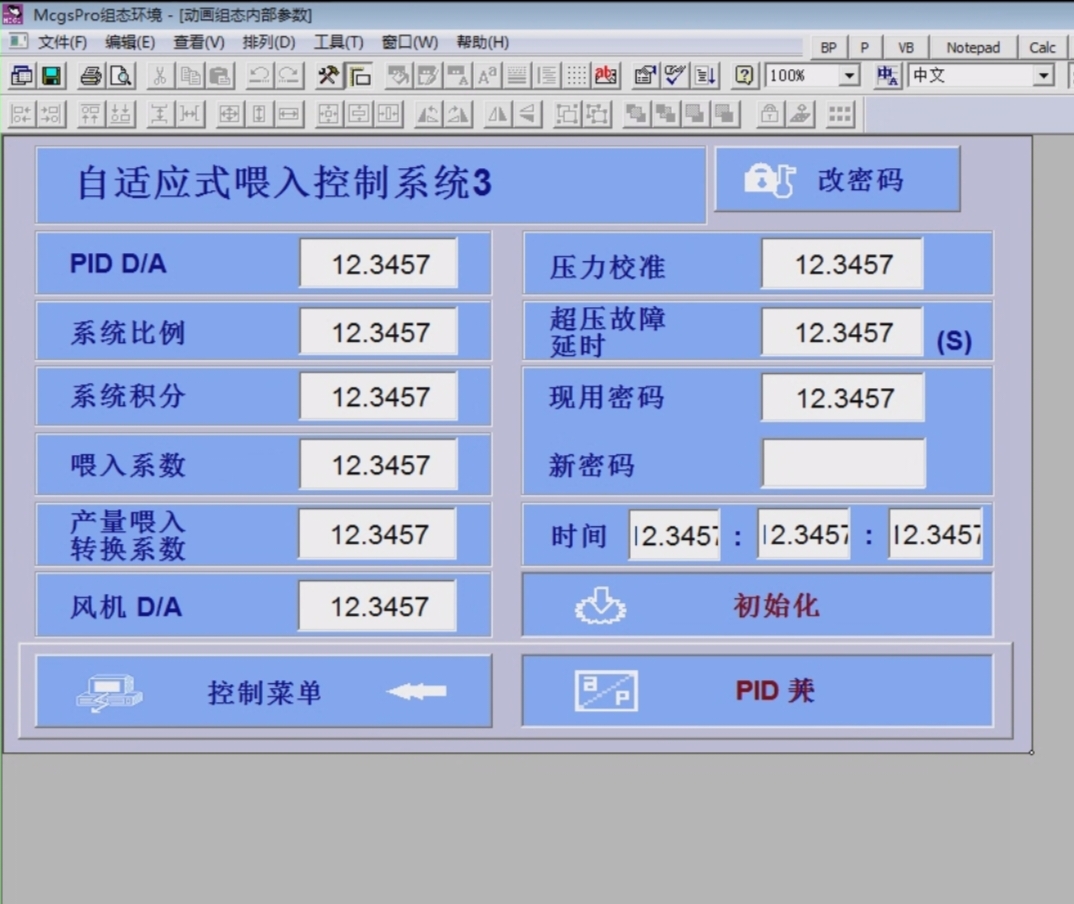Launch Notepad from the top shortcut bar

[972, 47]
